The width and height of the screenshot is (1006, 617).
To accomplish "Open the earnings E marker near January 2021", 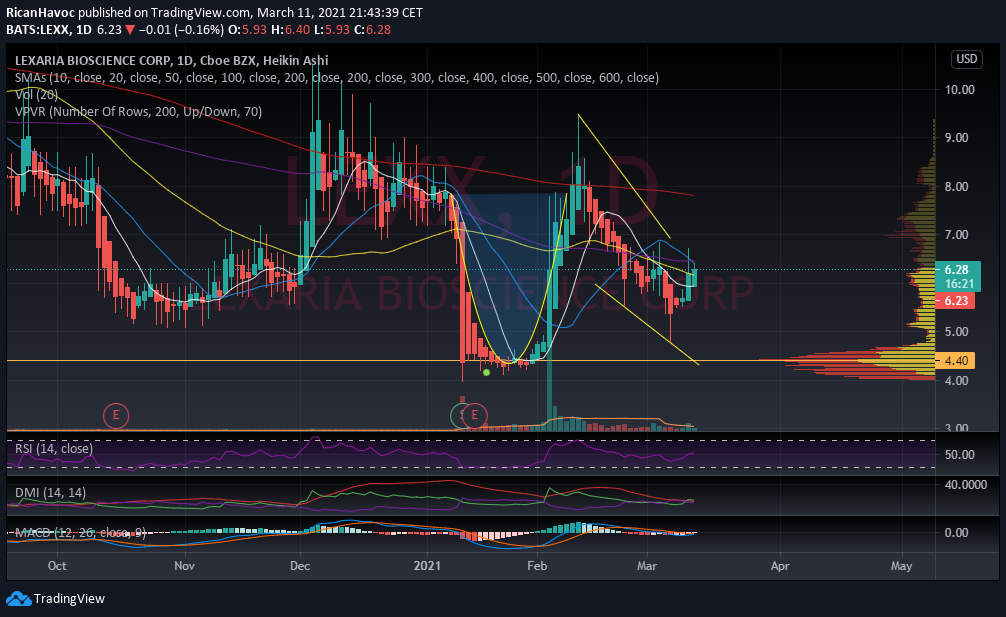I will 475,416.
